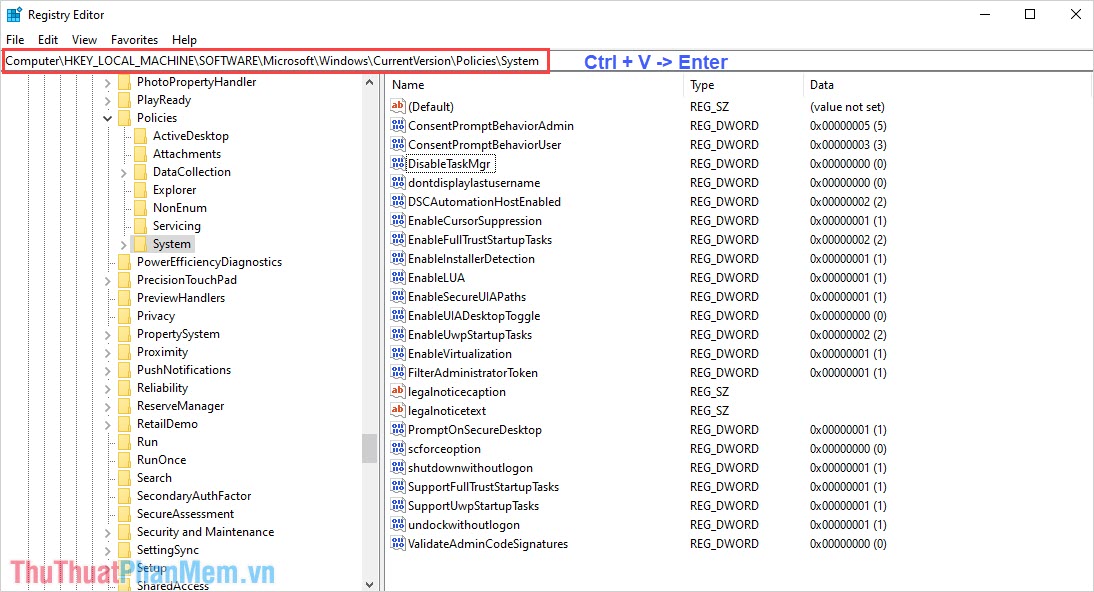Select the ValidateAdminCodeSignatures value icon

click(x=396, y=543)
